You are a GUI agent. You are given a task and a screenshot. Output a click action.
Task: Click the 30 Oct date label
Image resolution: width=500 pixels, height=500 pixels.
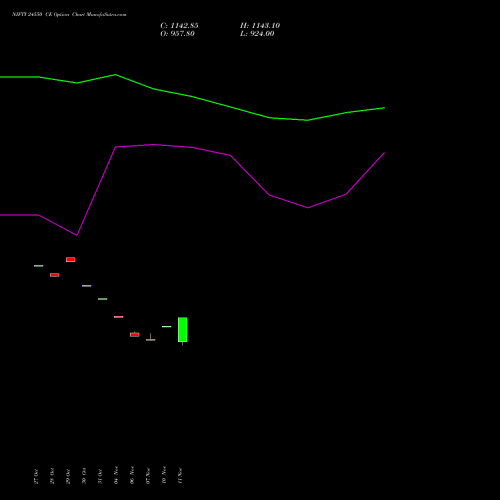(84, 476)
